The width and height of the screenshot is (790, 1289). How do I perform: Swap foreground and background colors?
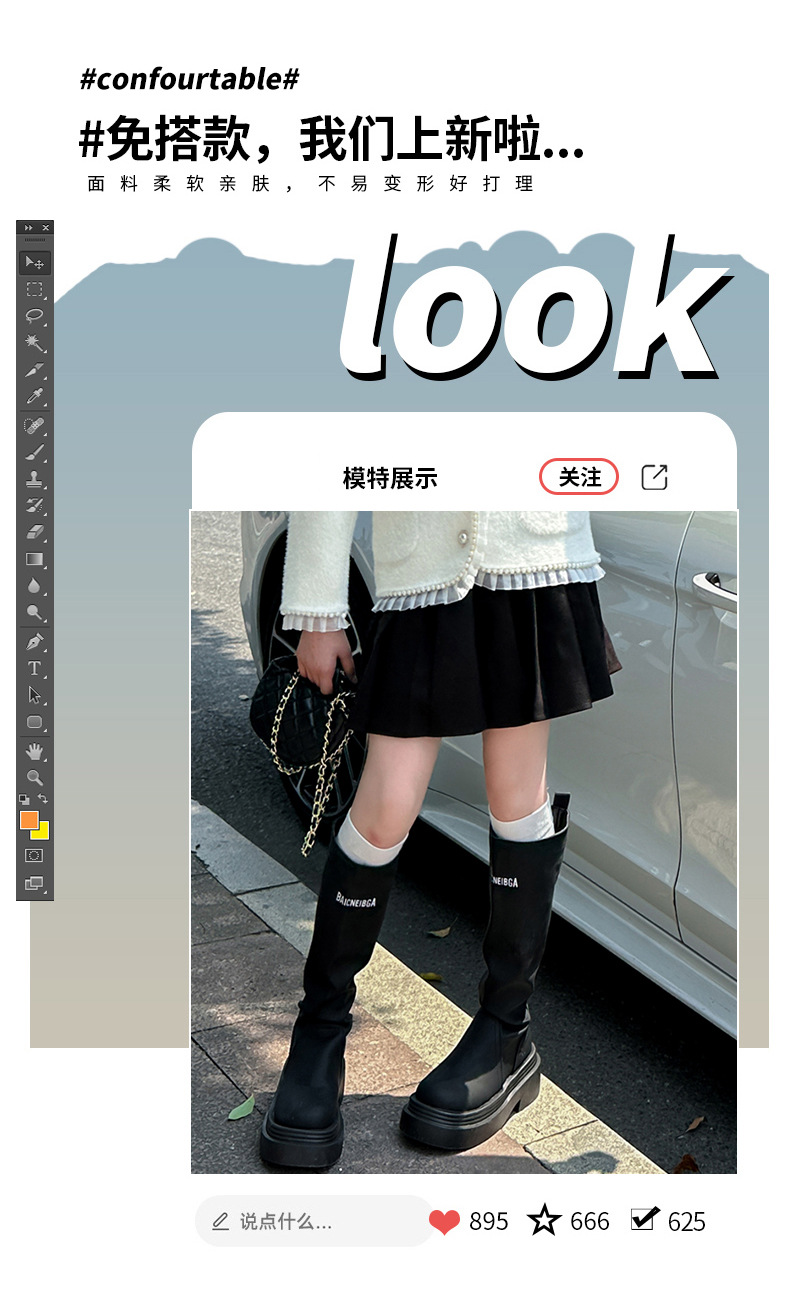(x=43, y=799)
